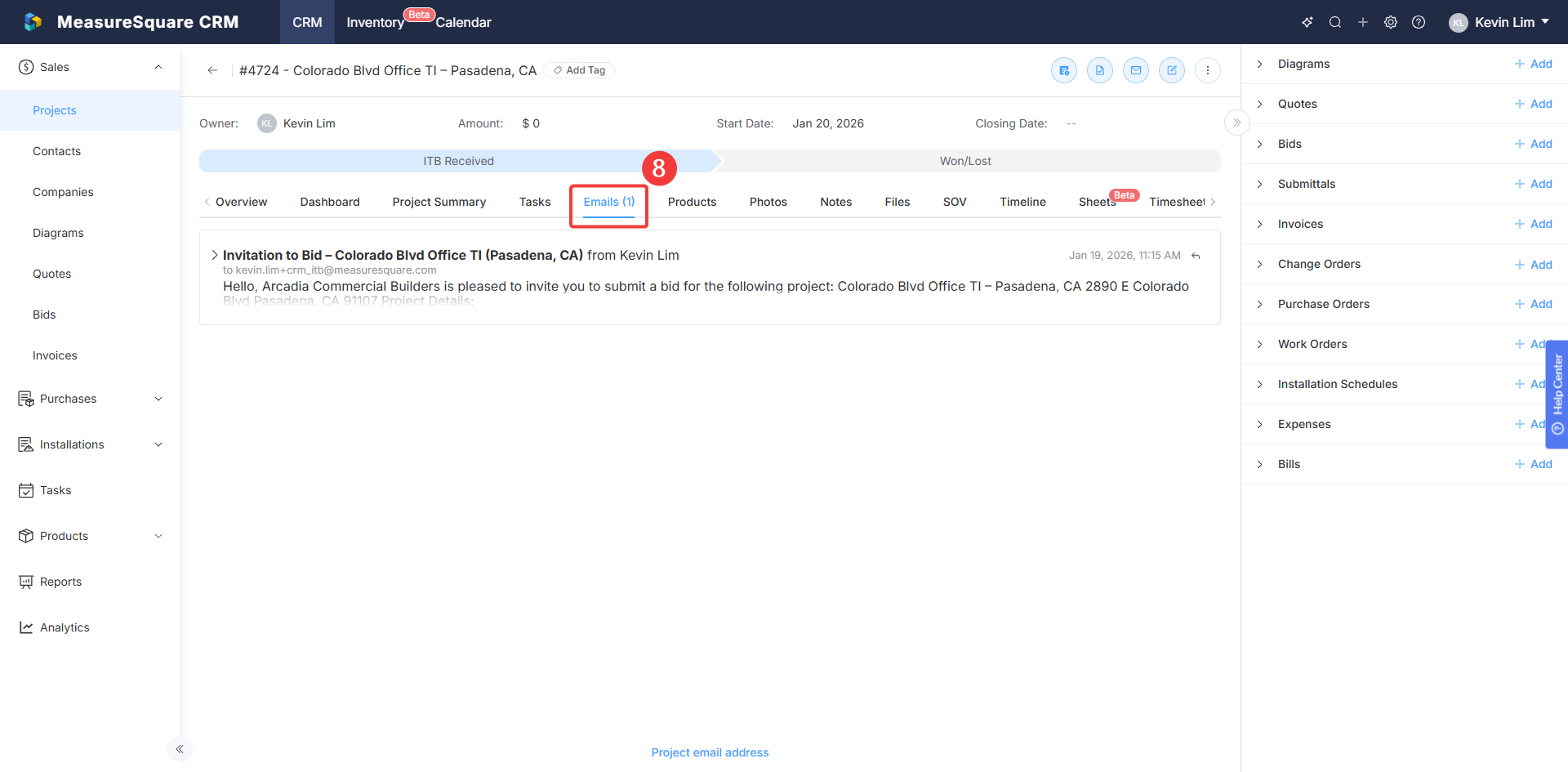The width and height of the screenshot is (1568, 772).
Task: Add a Purchase Order in right panel
Action: point(1534,304)
